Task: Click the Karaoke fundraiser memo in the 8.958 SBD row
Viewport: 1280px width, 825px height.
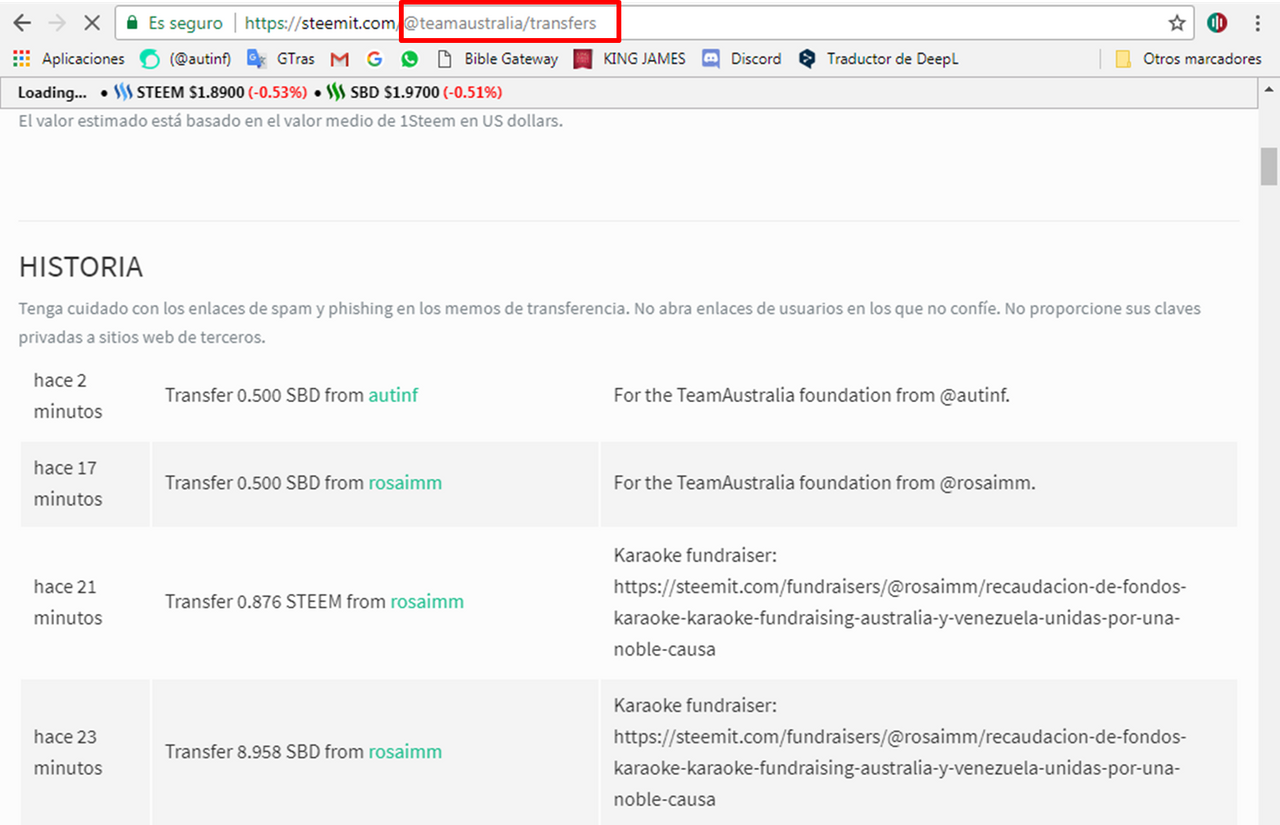Action: tap(900, 752)
